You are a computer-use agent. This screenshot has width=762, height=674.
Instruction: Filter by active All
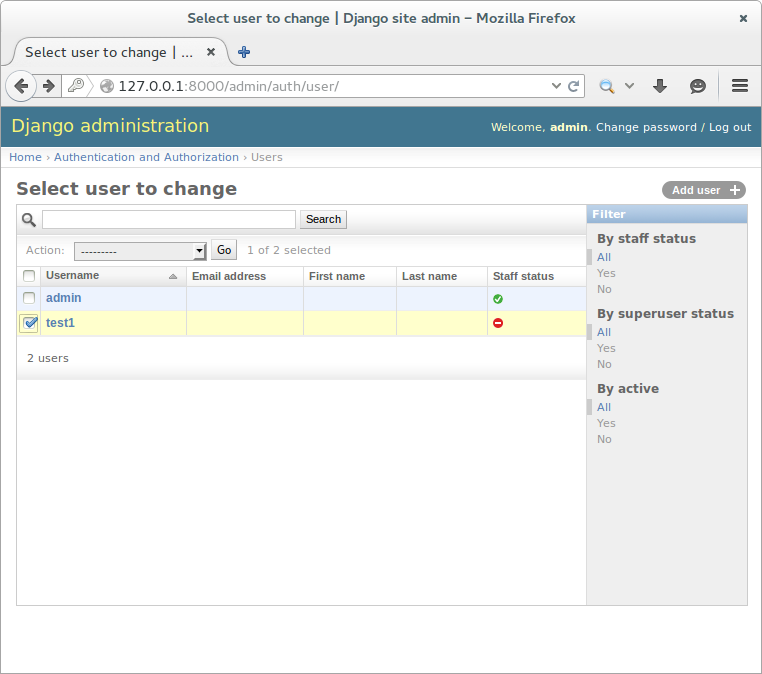coord(604,407)
